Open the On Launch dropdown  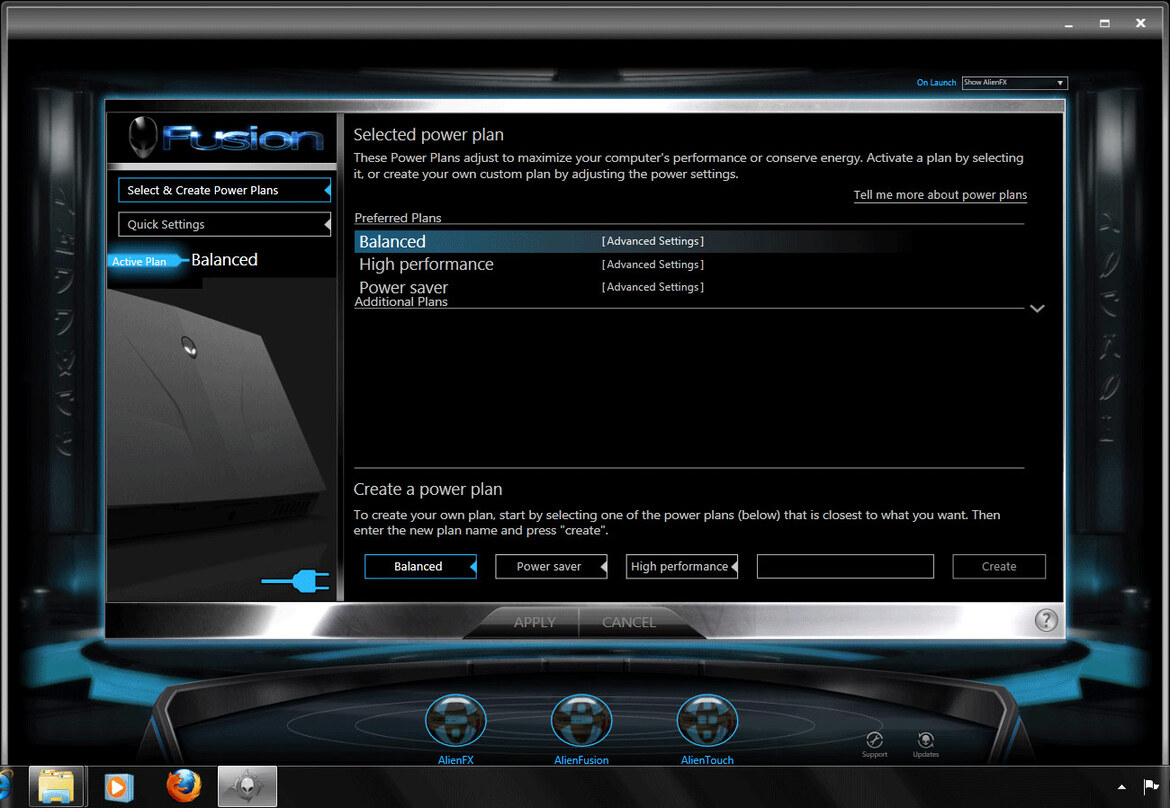tap(1015, 83)
